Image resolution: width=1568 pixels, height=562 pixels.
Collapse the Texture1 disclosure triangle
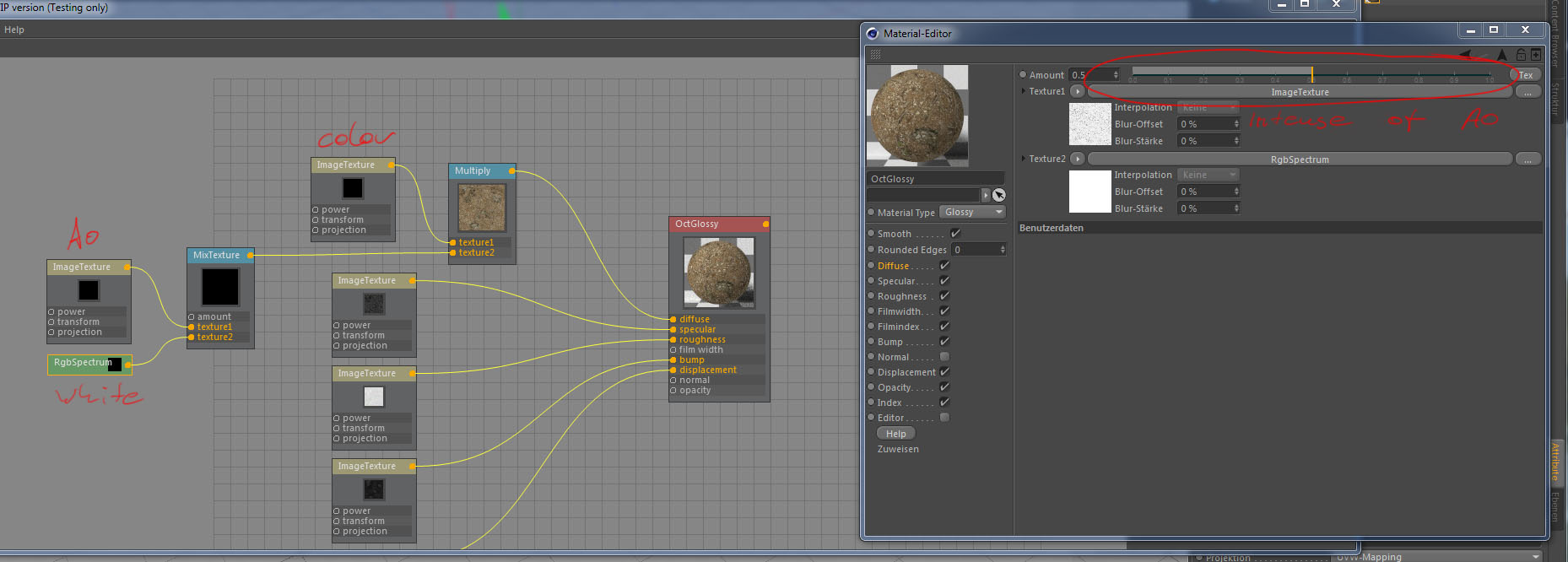(1024, 91)
